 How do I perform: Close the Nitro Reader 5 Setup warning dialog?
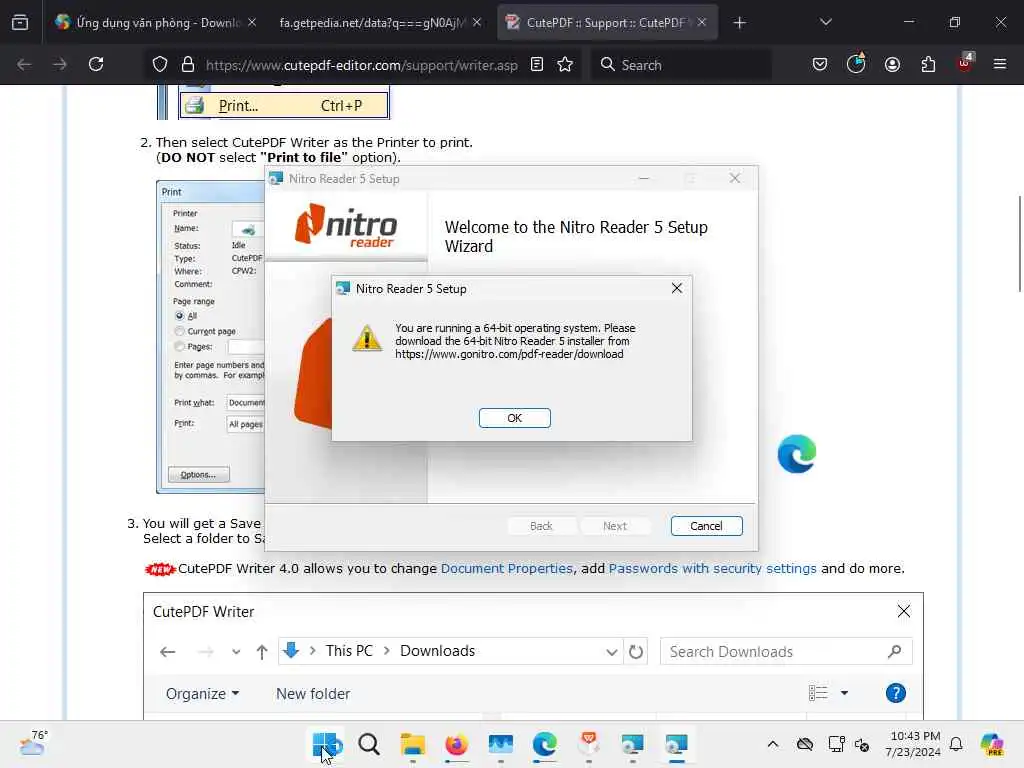pyautogui.click(x=677, y=288)
